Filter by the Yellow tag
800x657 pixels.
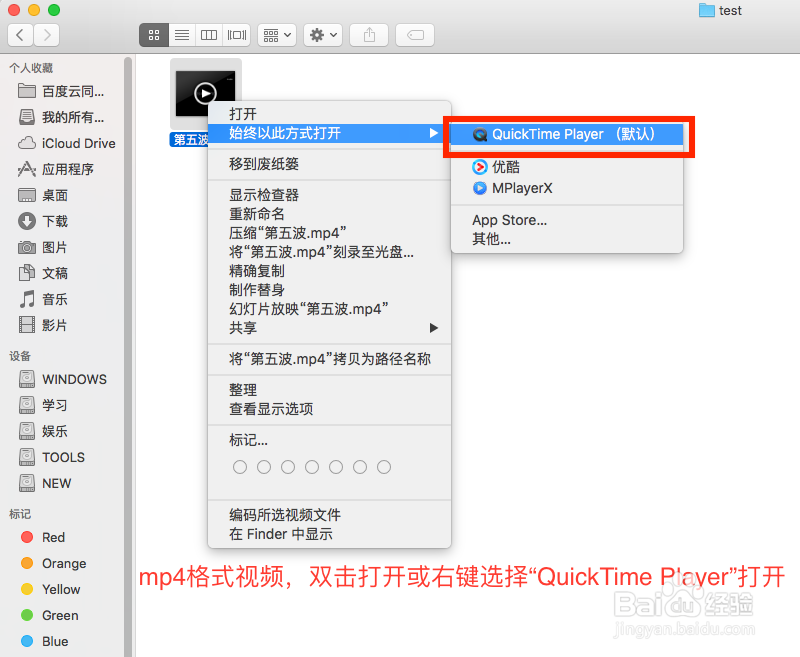tap(51, 589)
